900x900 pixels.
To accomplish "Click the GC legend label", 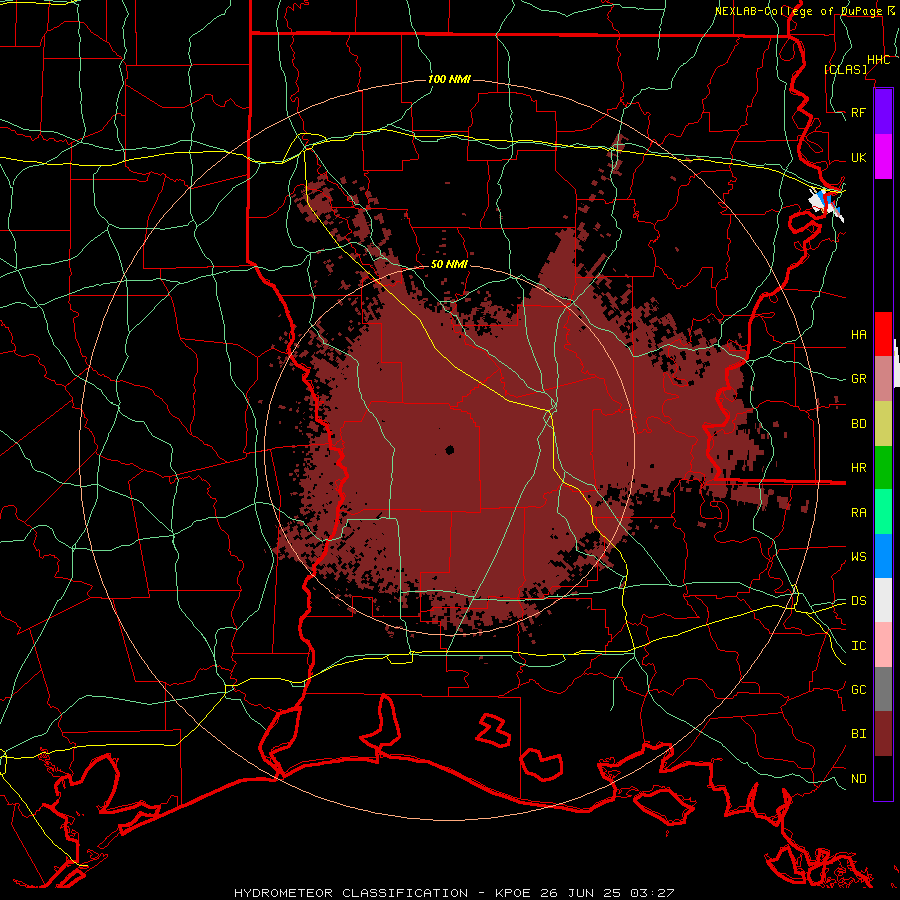I will 859,689.
